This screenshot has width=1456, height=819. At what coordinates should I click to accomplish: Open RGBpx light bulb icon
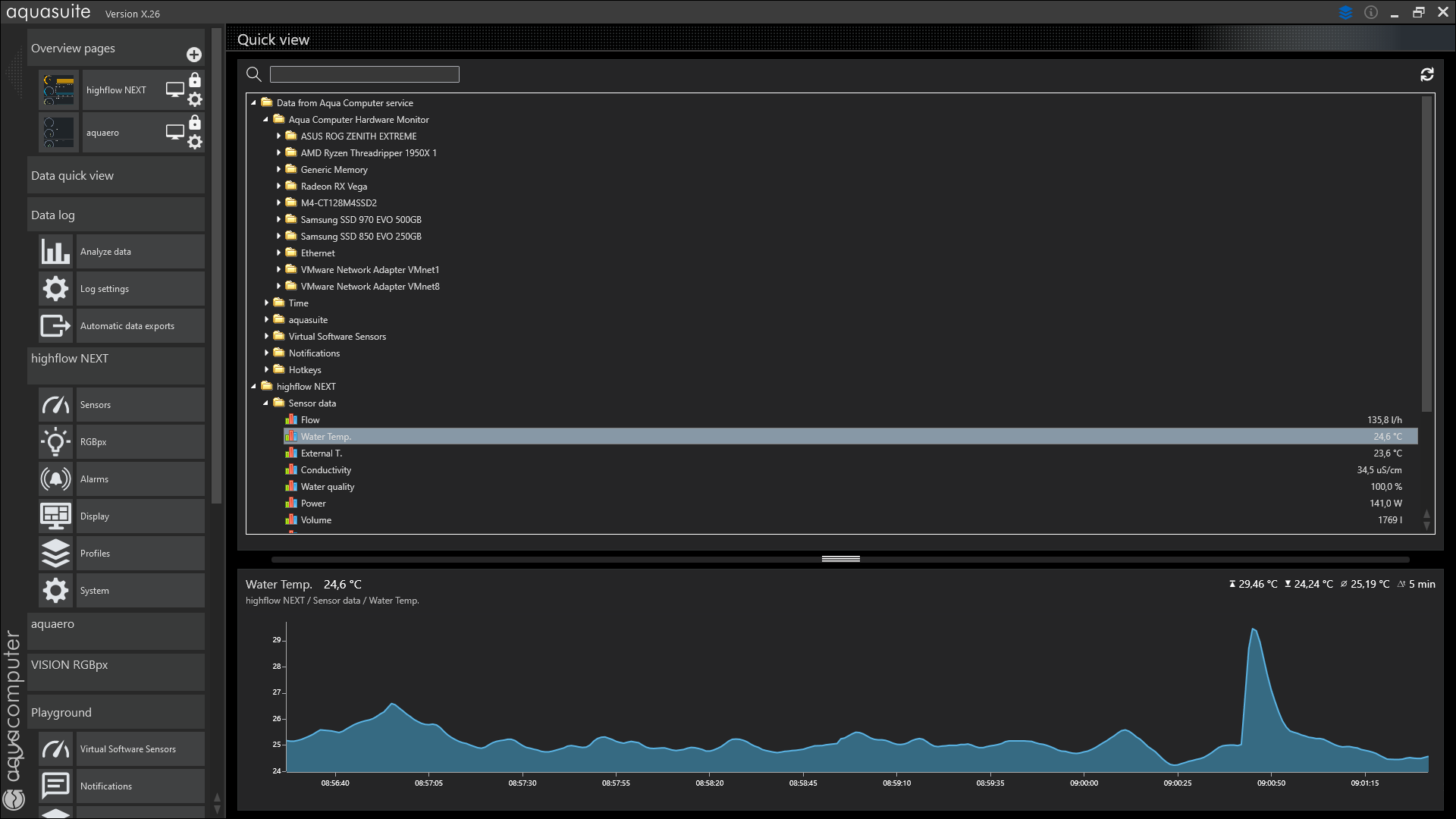[55, 442]
